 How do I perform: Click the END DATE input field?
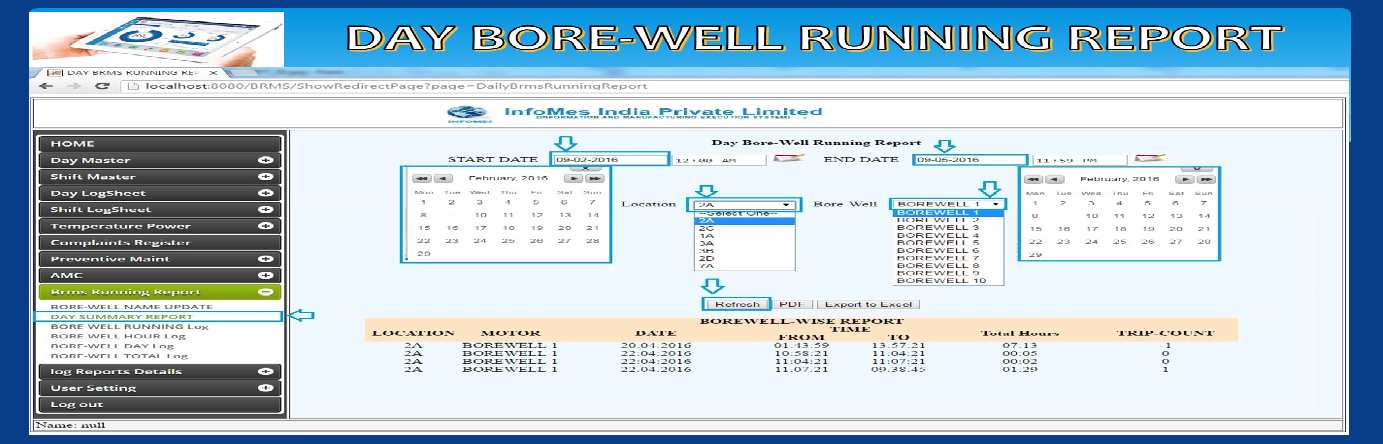click(970, 159)
